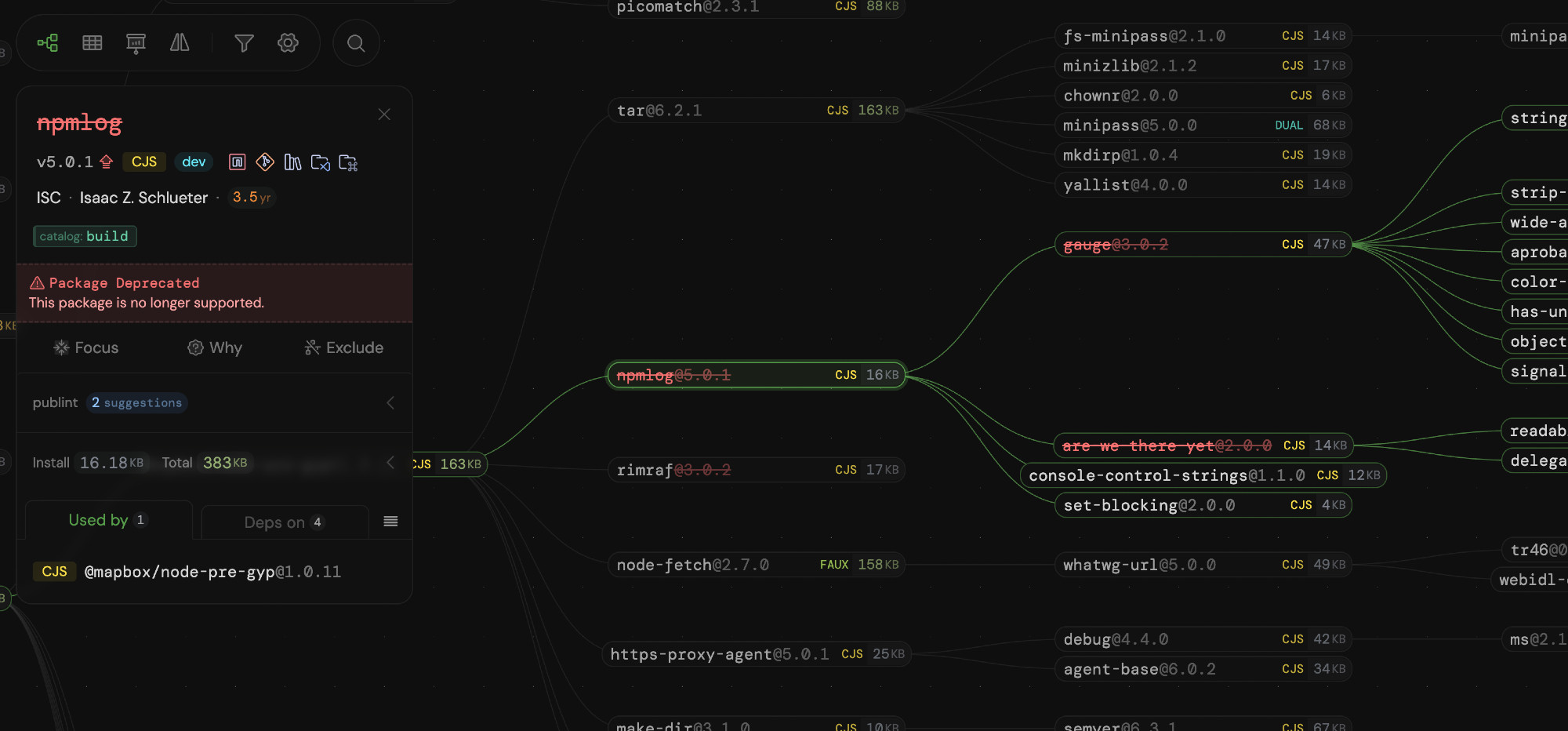Select the node-fetch@2.7.0 graph node
Screen dimensions: 1568x731
coord(757,565)
